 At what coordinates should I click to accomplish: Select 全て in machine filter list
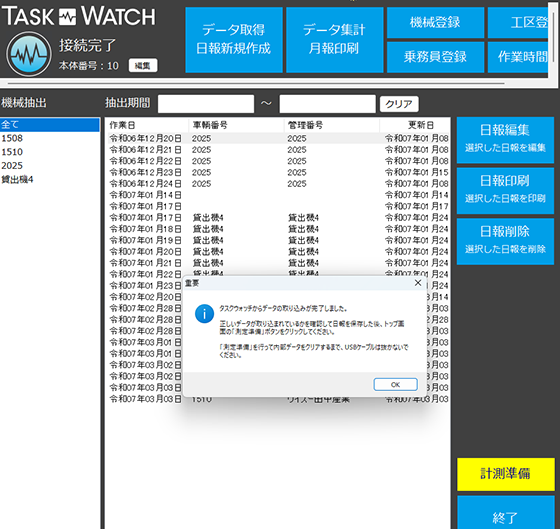[x=50, y=125]
